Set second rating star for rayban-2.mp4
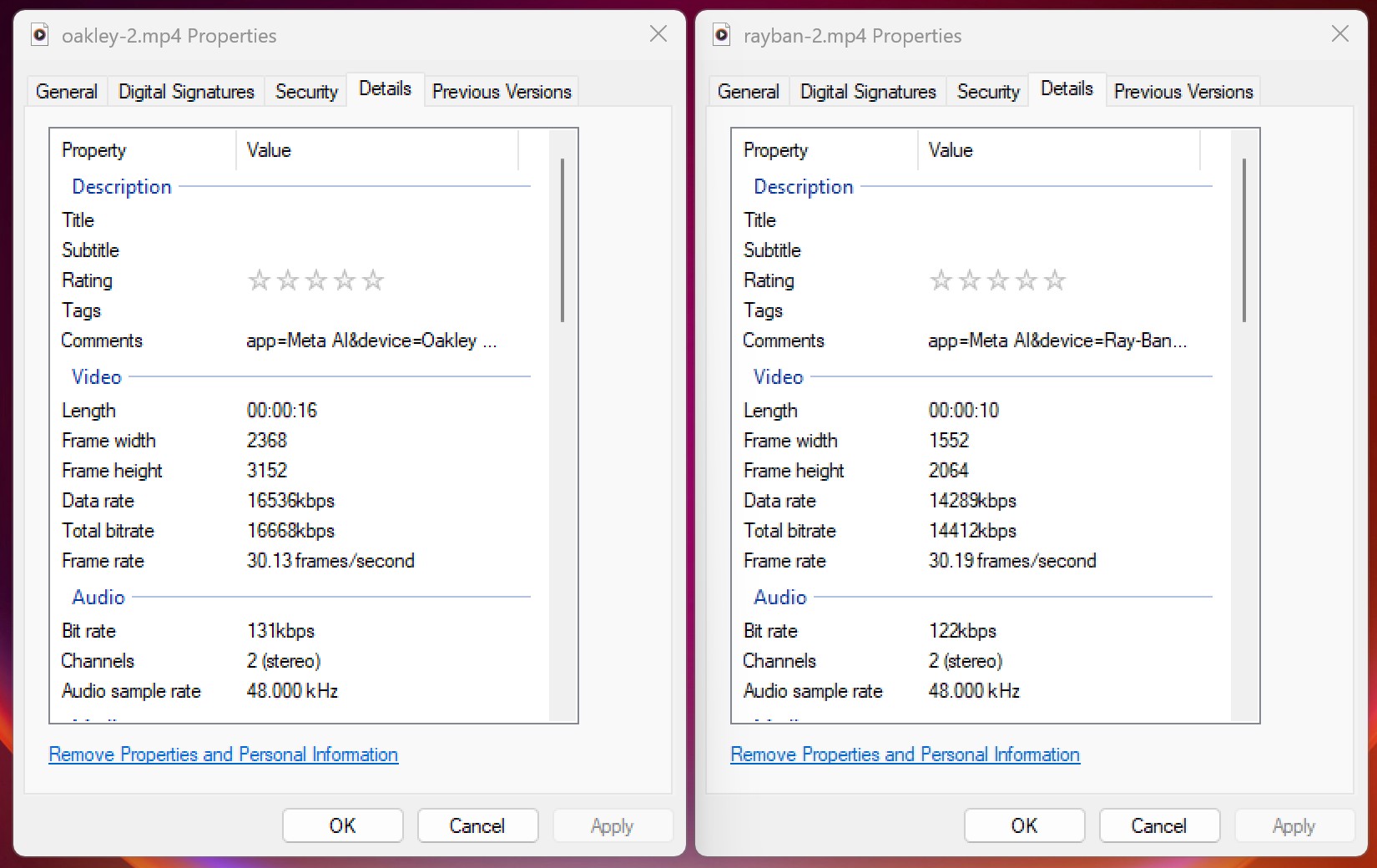Image resolution: width=1377 pixels, height=868 pixels. (x=970, y=280)
